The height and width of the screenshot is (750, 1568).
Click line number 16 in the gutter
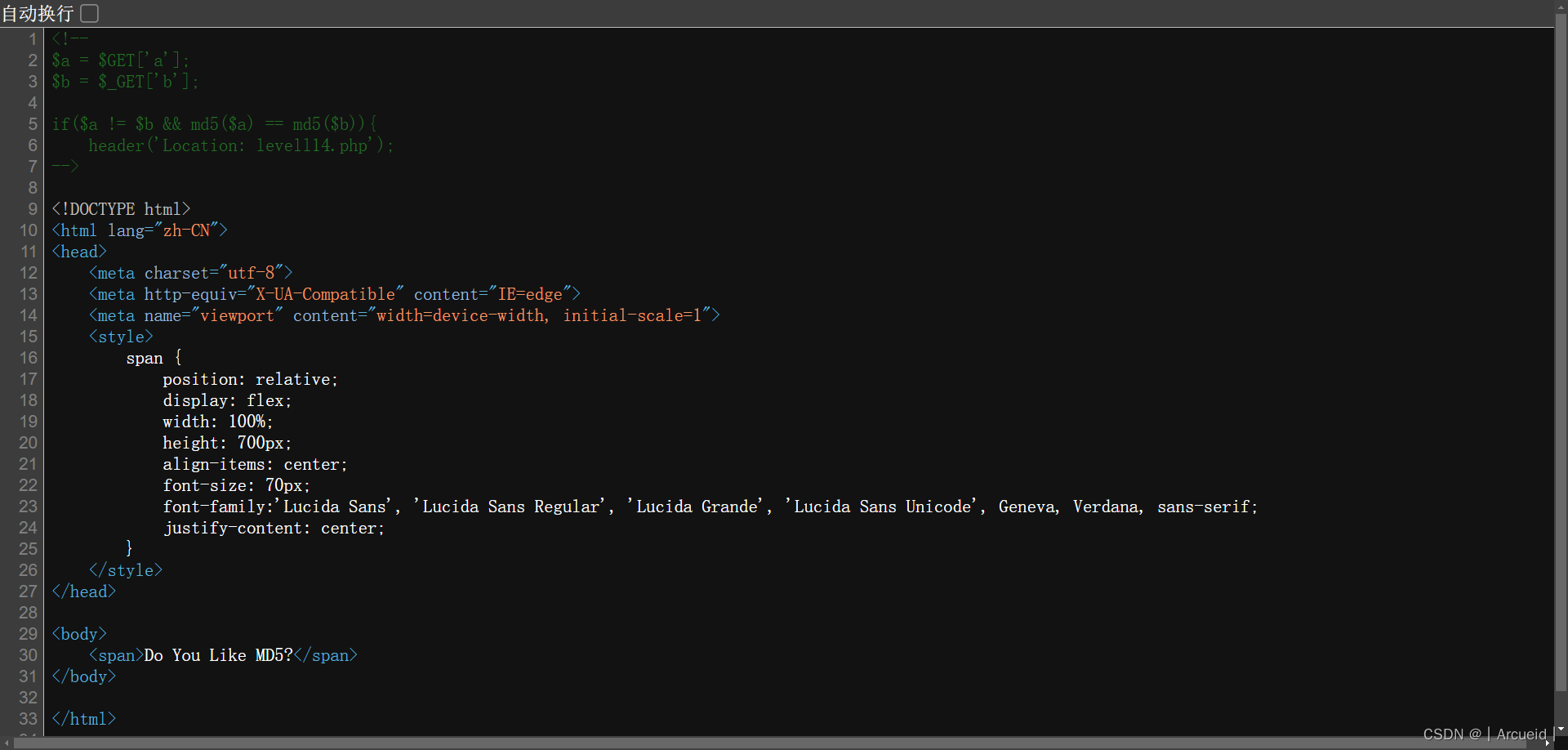[x=29, y=358]
